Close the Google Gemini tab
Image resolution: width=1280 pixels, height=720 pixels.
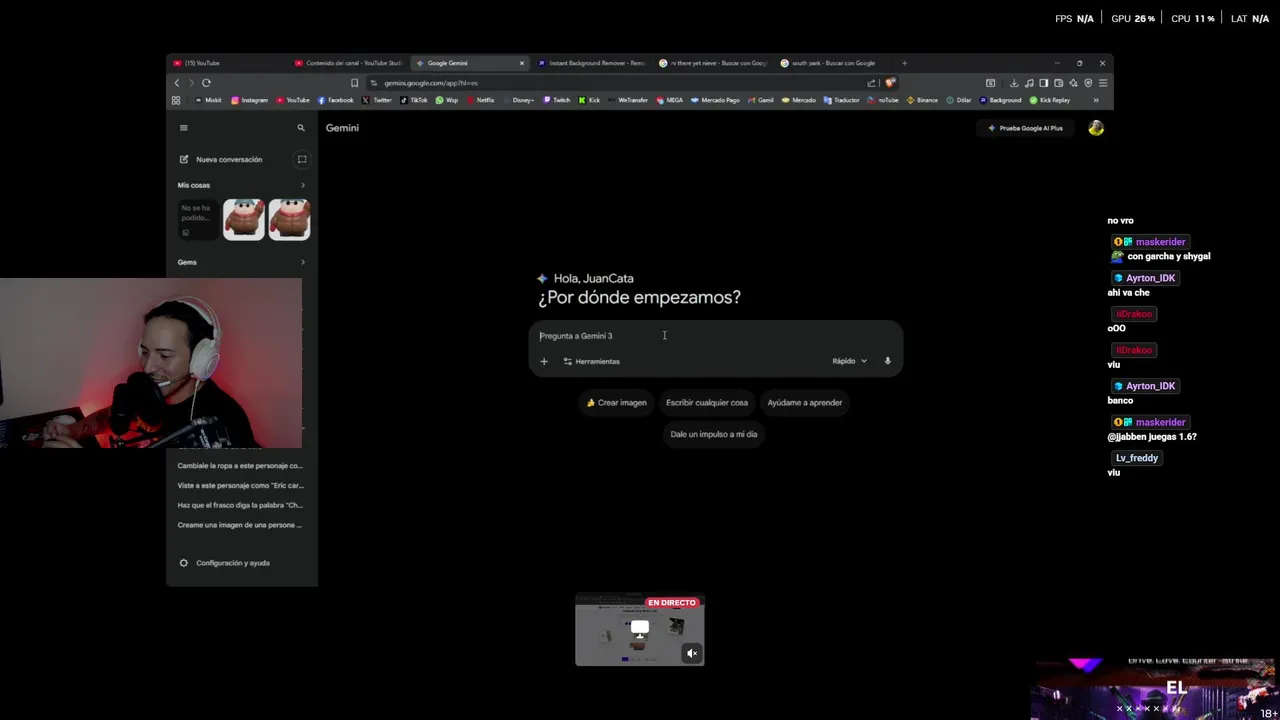click(521, 63)
